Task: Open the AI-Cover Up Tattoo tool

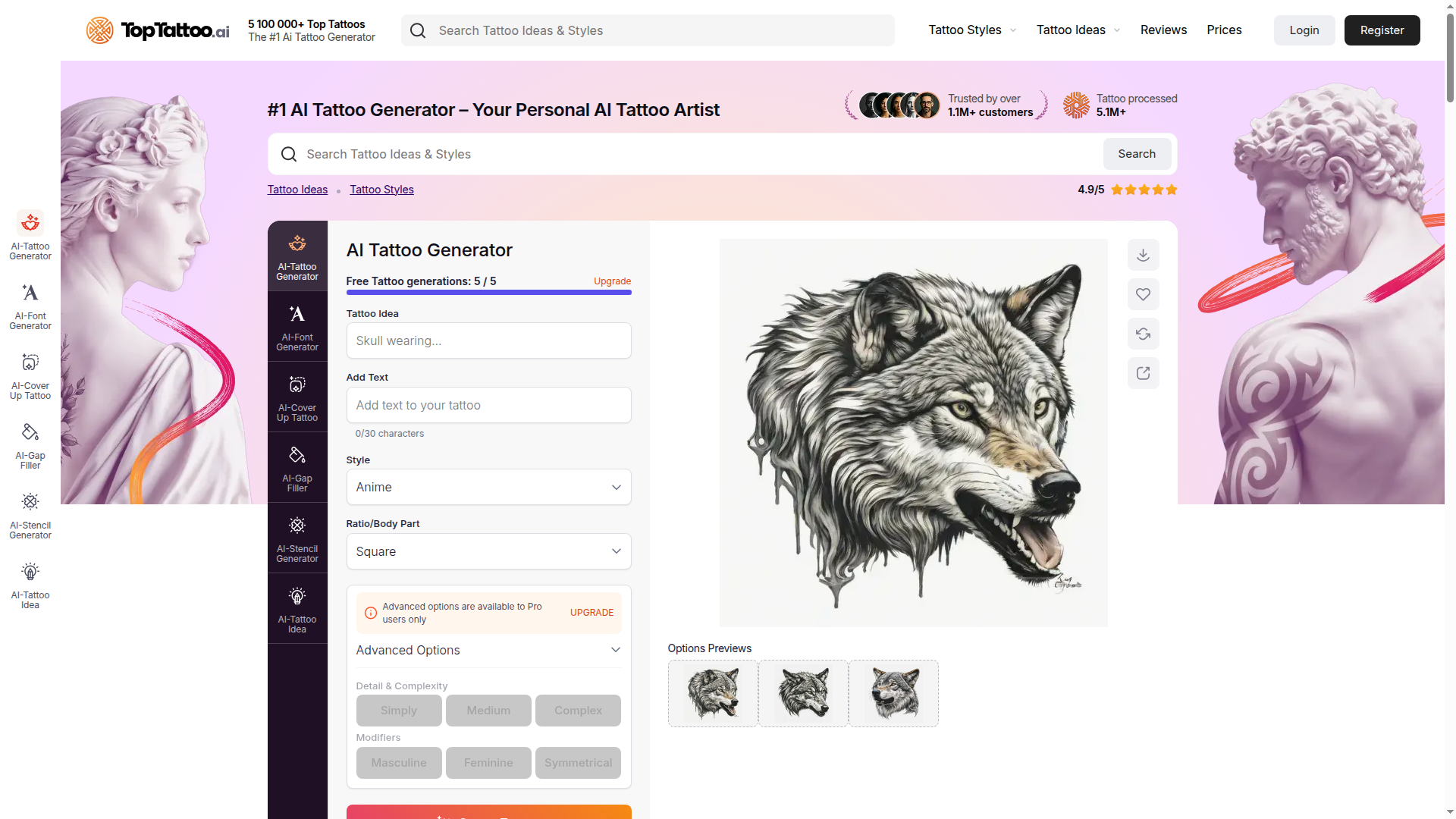Action: 297,396
